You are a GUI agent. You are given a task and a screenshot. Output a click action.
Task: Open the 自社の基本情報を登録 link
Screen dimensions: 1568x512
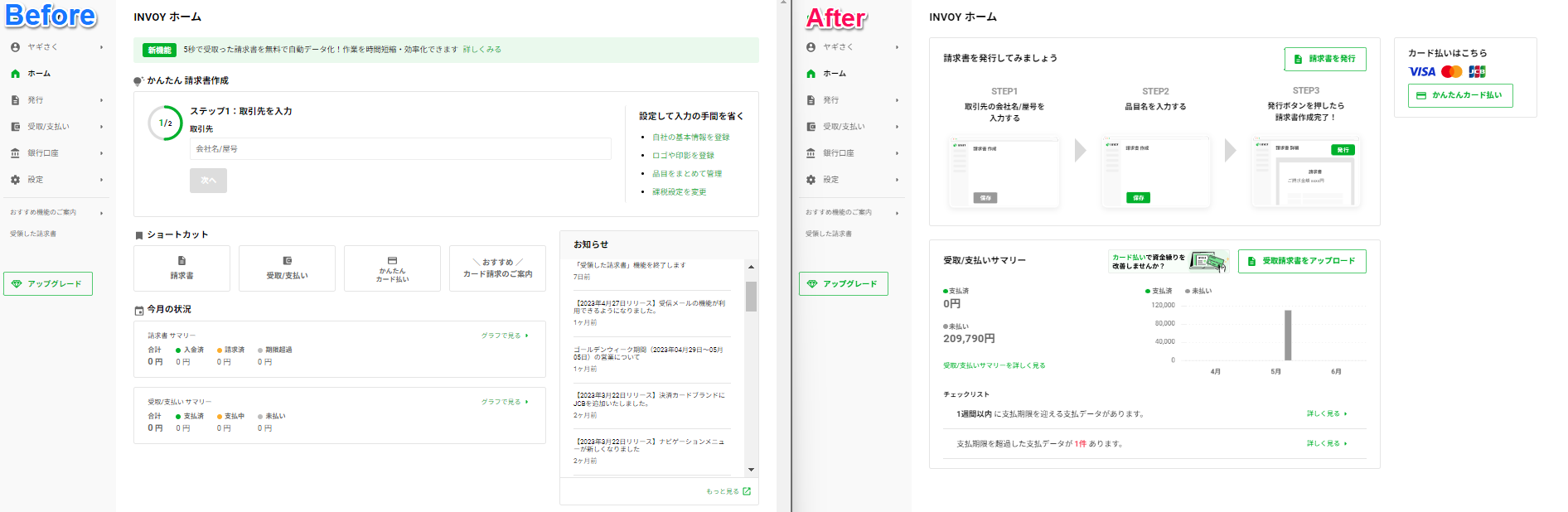tap(691, 138)
